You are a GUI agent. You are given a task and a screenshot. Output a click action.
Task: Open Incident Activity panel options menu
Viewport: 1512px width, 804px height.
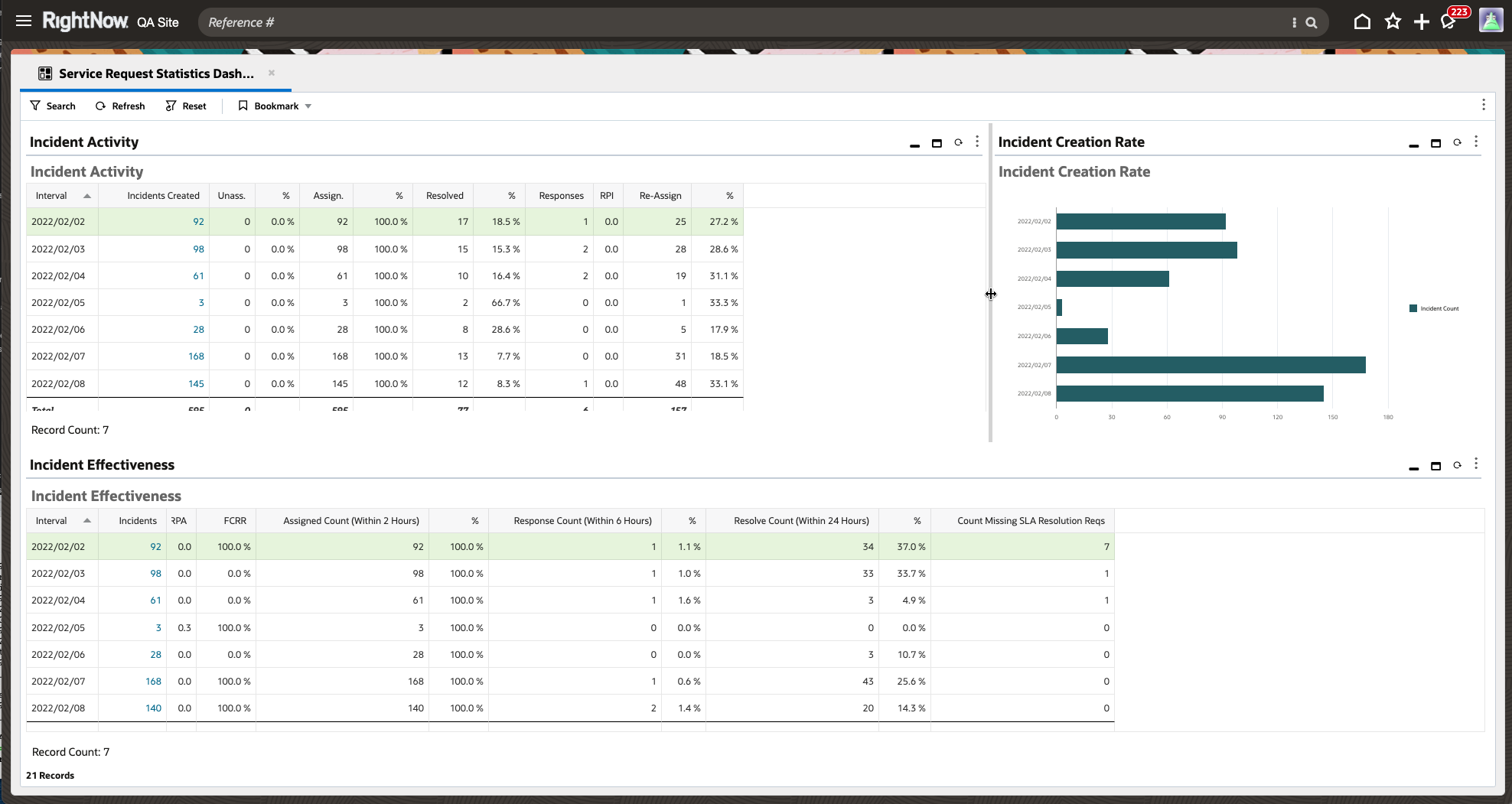coord(977,142)
